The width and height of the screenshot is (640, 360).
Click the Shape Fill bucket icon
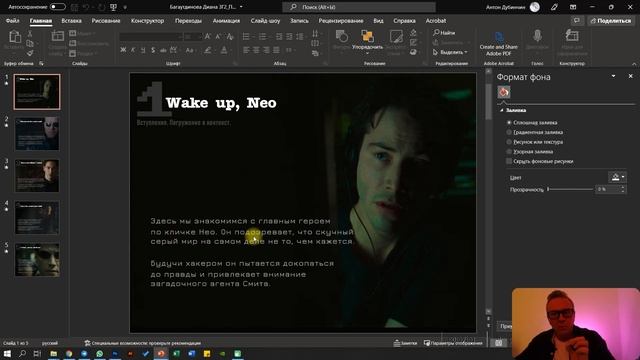pyautogui.click(x=413, y=33)
